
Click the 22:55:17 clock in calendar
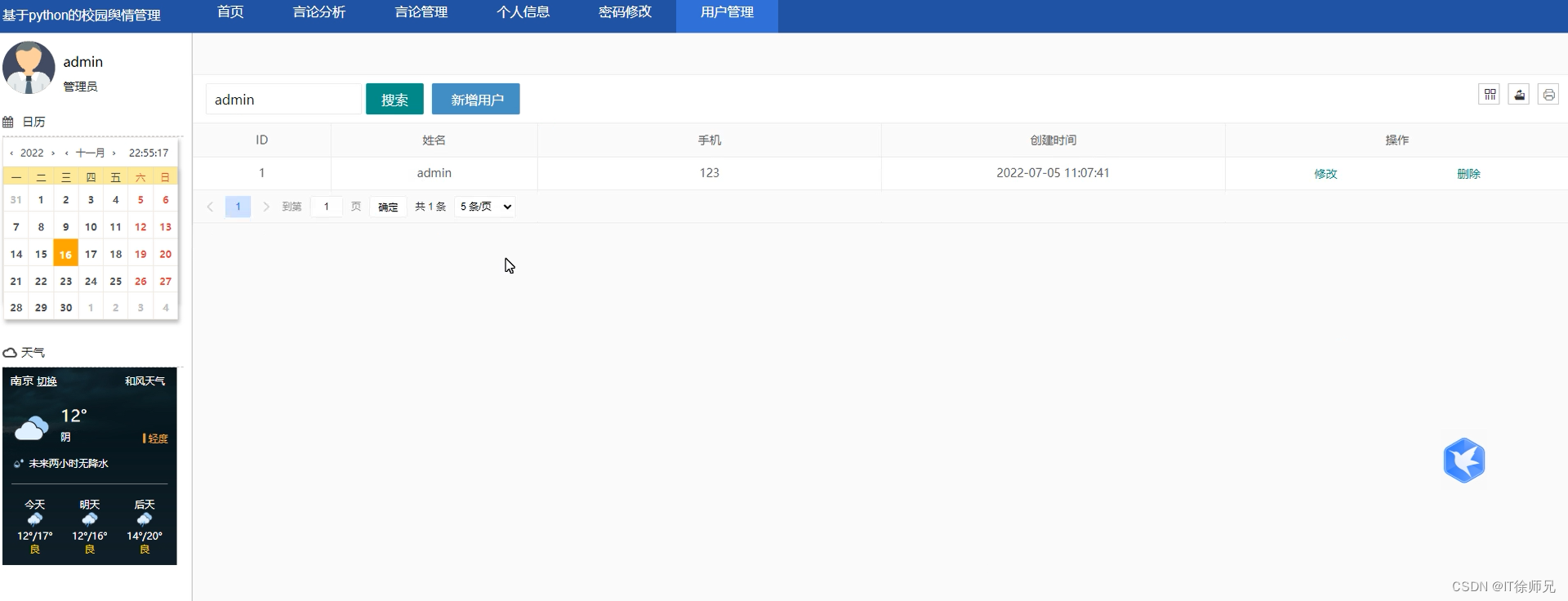point(149,153)
